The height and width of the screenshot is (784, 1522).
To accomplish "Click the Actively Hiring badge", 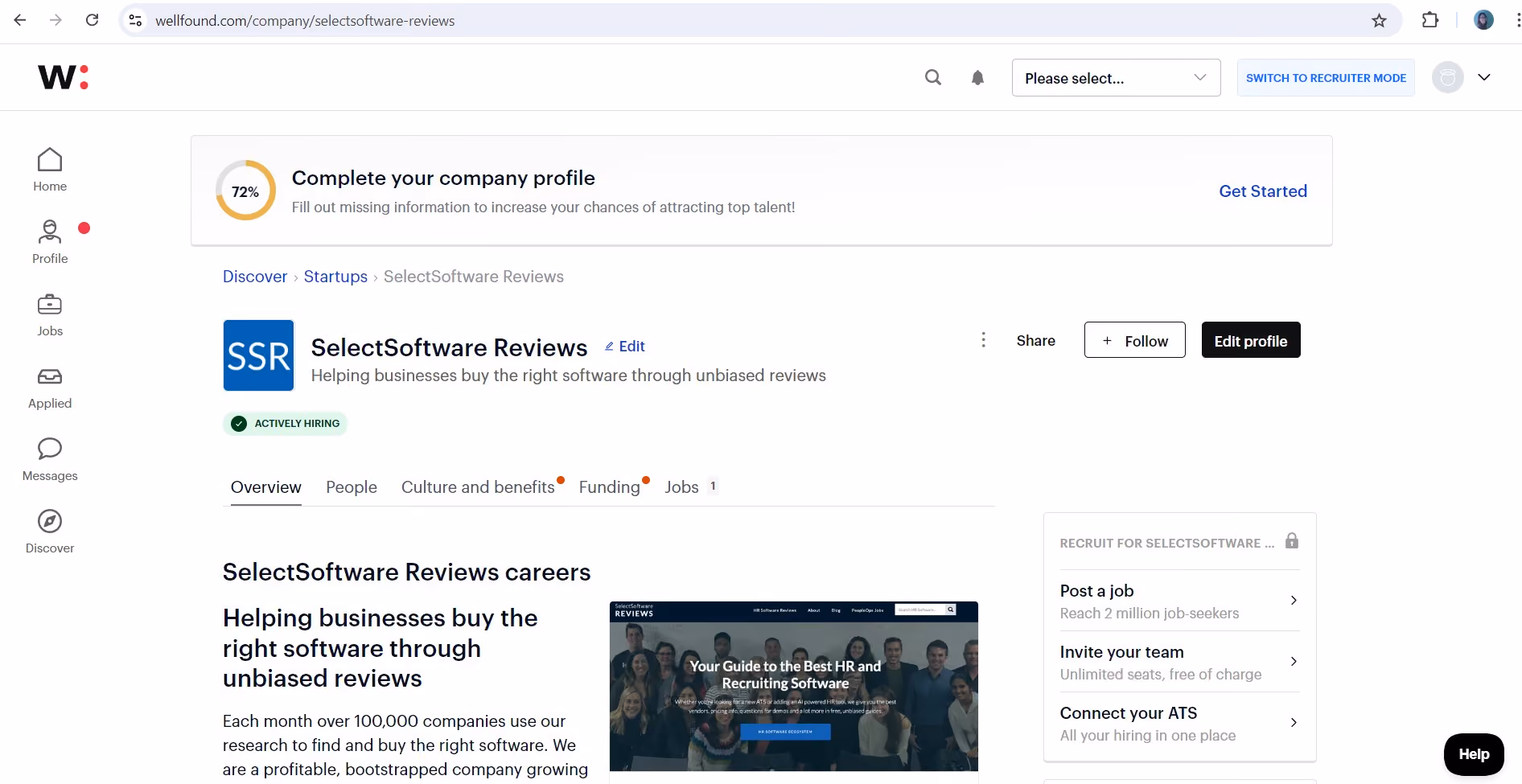I will 286,424.
